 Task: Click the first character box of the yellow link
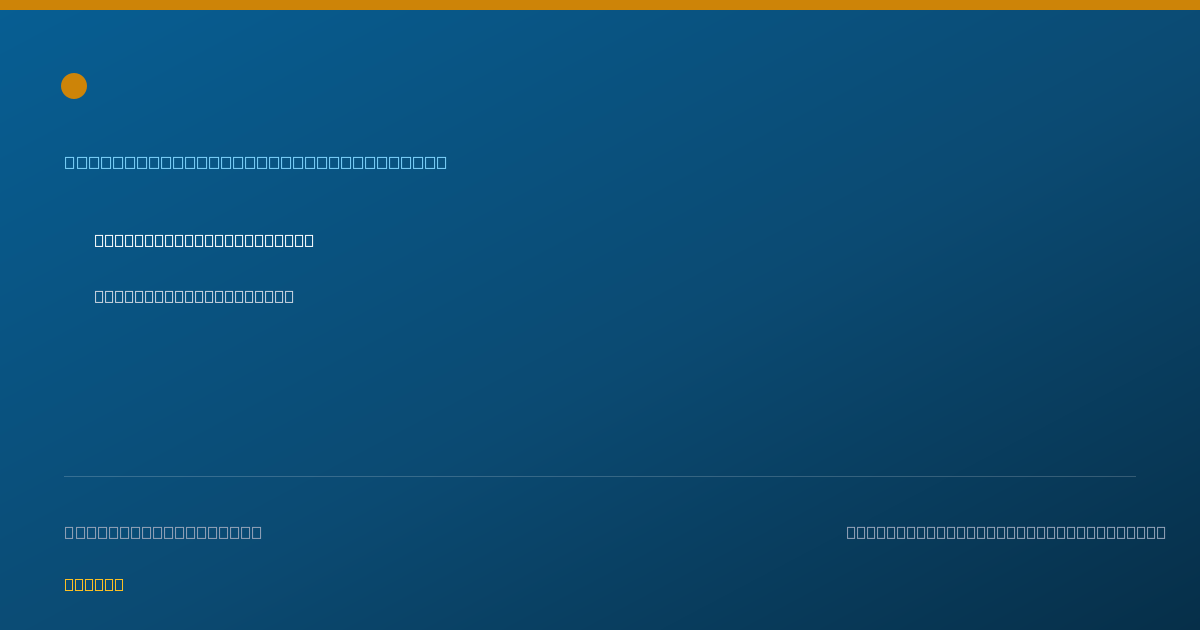tap(70, 584)
